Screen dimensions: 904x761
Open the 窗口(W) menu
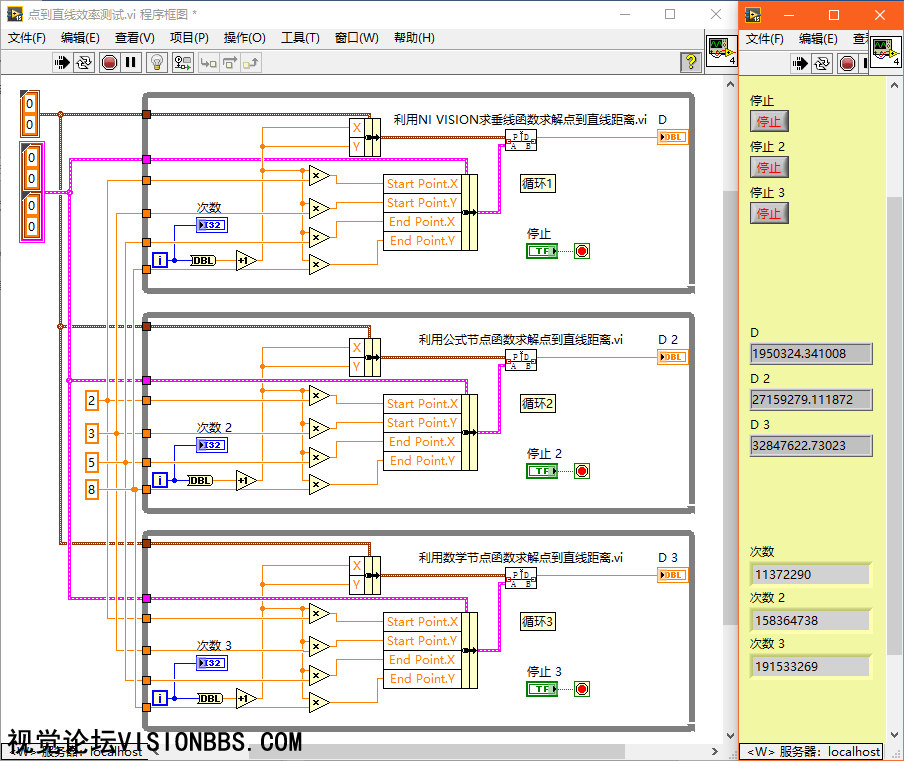pyautogui.click(x=356, y=37)
